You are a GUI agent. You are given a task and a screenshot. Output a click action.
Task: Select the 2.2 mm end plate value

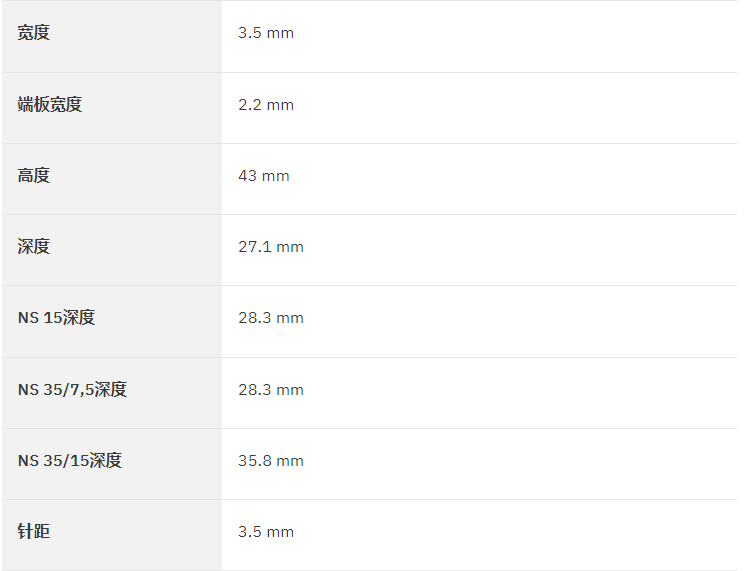[x=266, y=105]
